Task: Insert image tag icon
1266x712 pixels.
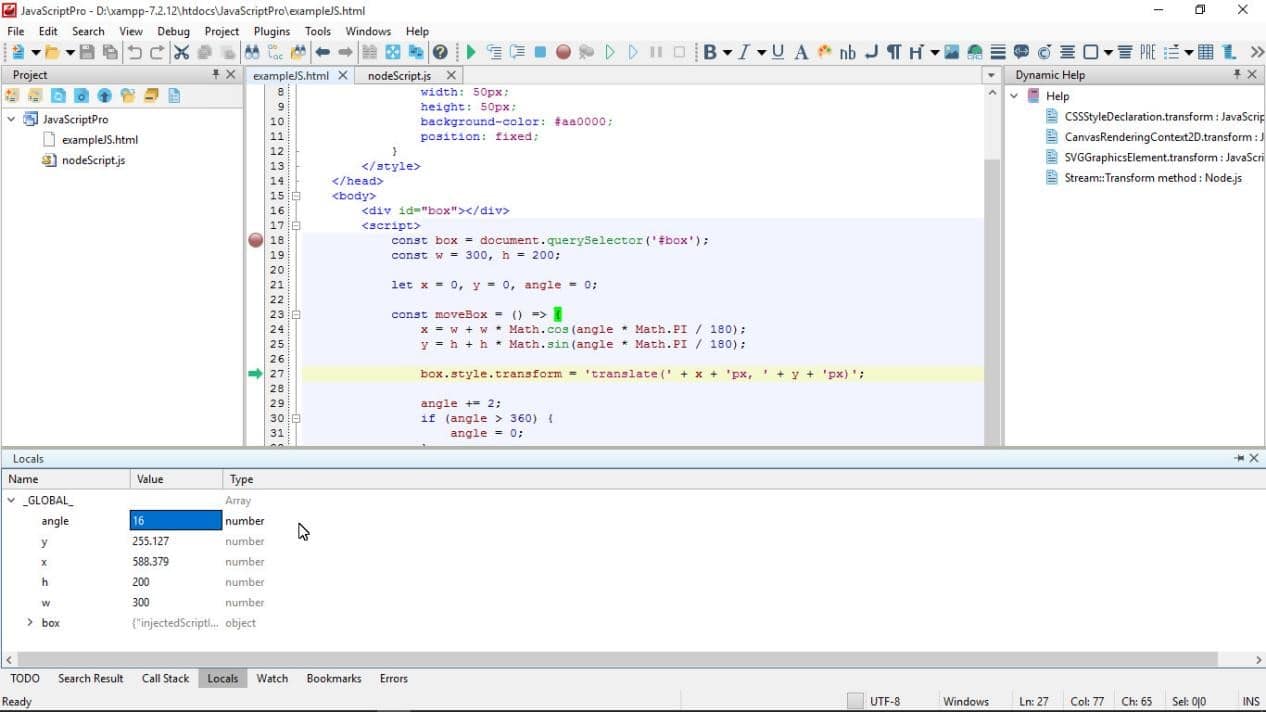Action: (951, 52)
